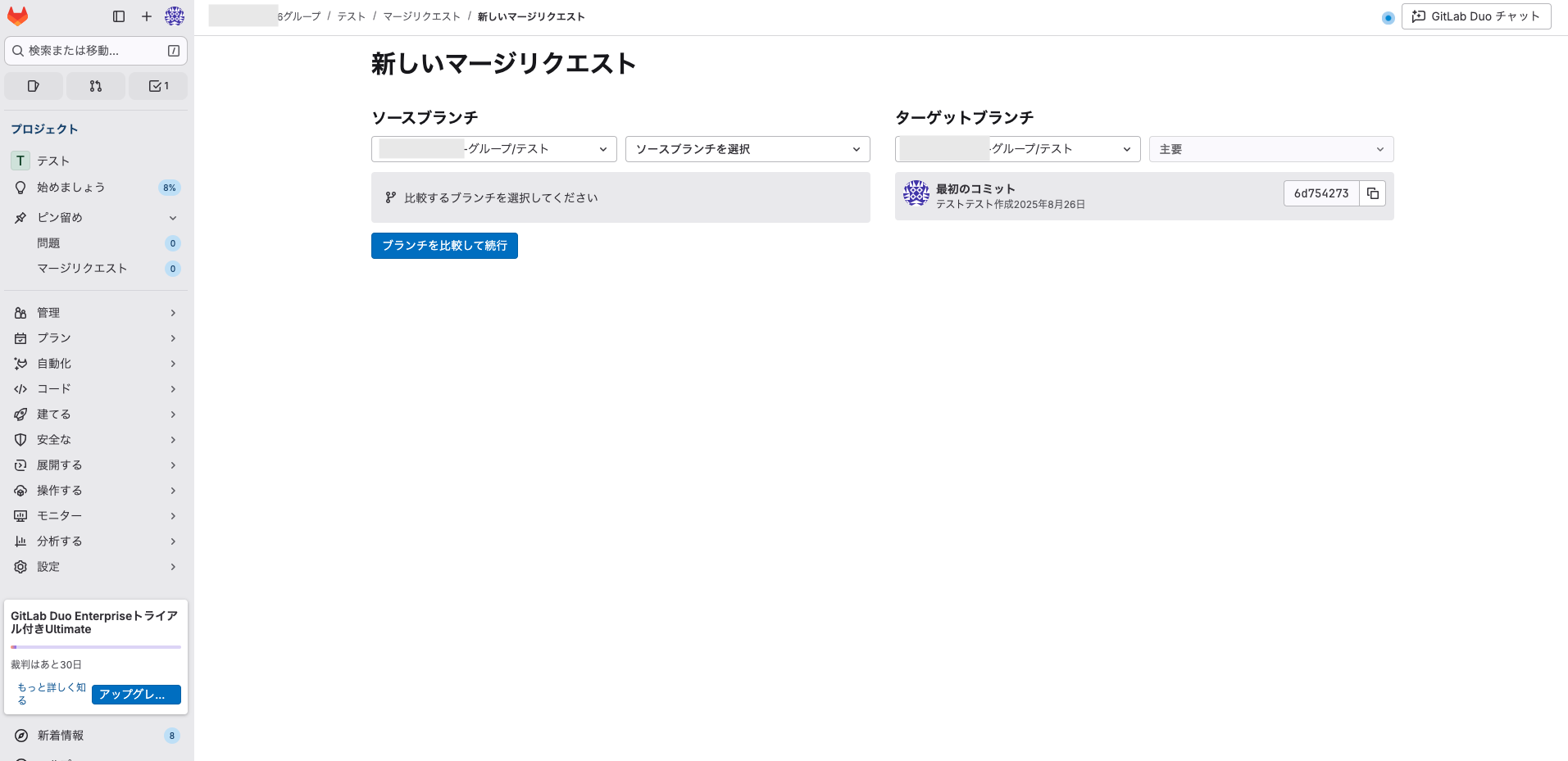The width and height of the screenshot is (1568, 761).
Task: Click the モニター monitor icon
Action: click(x=20, y=516)
